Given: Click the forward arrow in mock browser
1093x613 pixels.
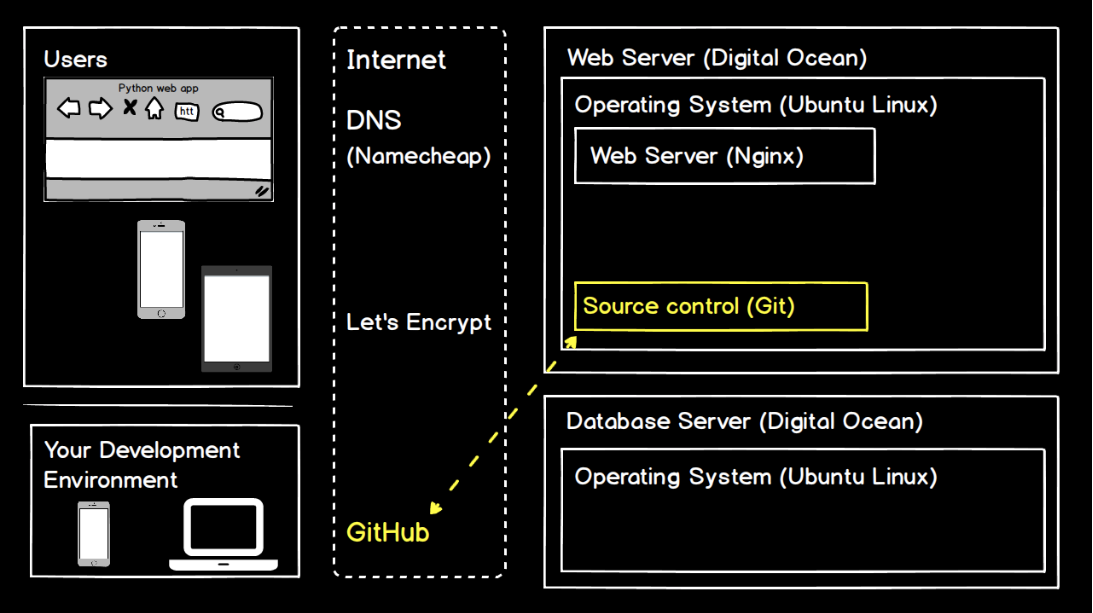Looking at the screenshot, I should point(100,108).
